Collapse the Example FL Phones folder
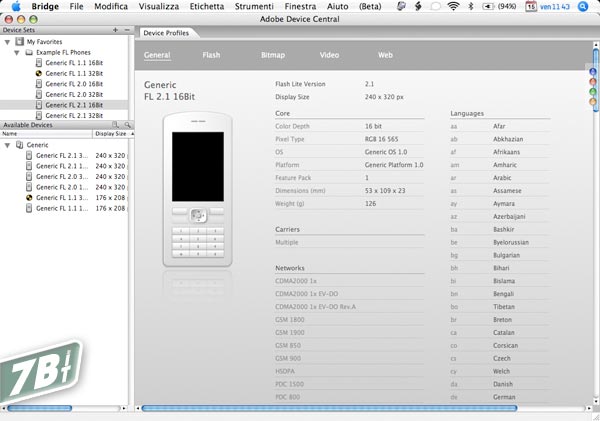 [17, 53]
